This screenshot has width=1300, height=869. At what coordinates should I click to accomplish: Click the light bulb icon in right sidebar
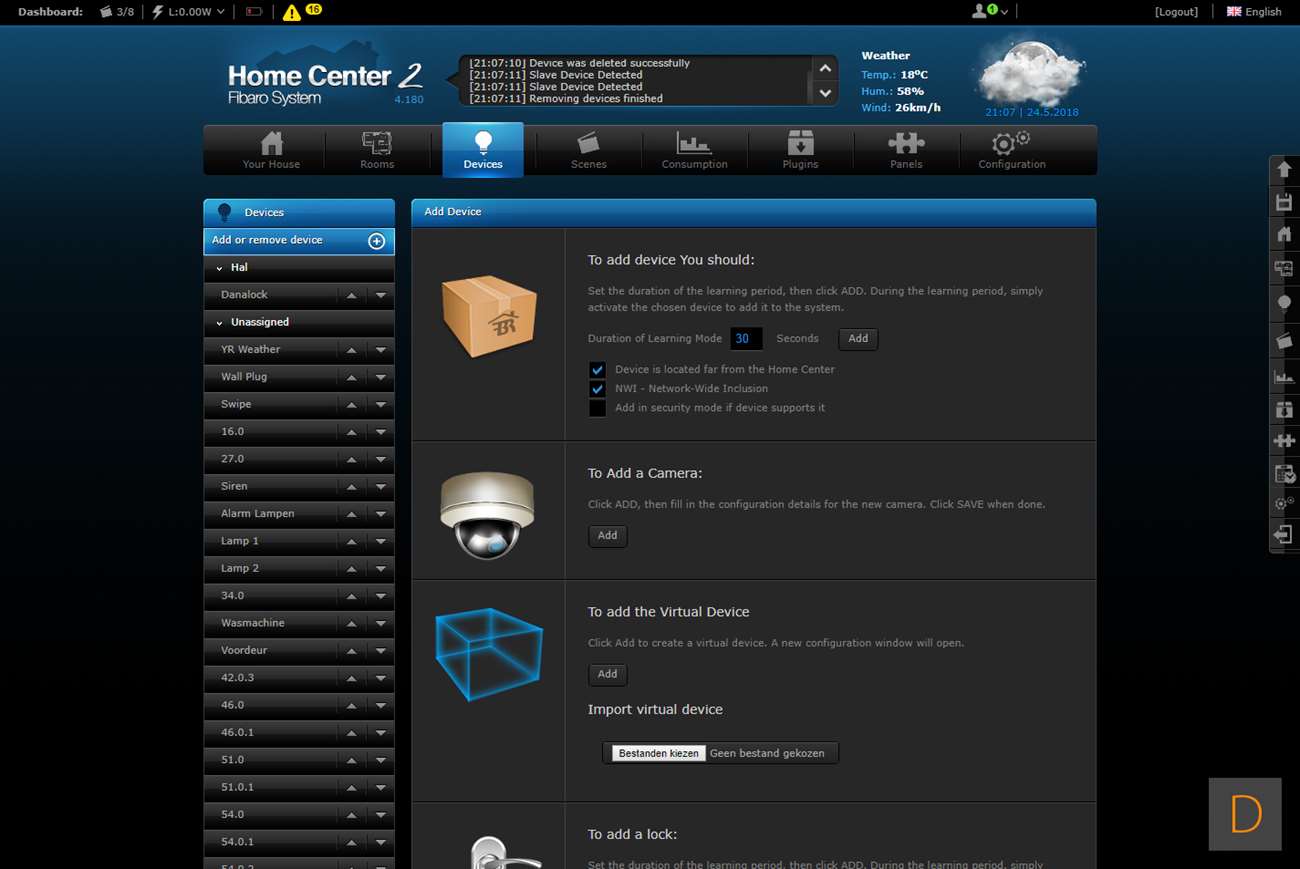[1284, 303]
